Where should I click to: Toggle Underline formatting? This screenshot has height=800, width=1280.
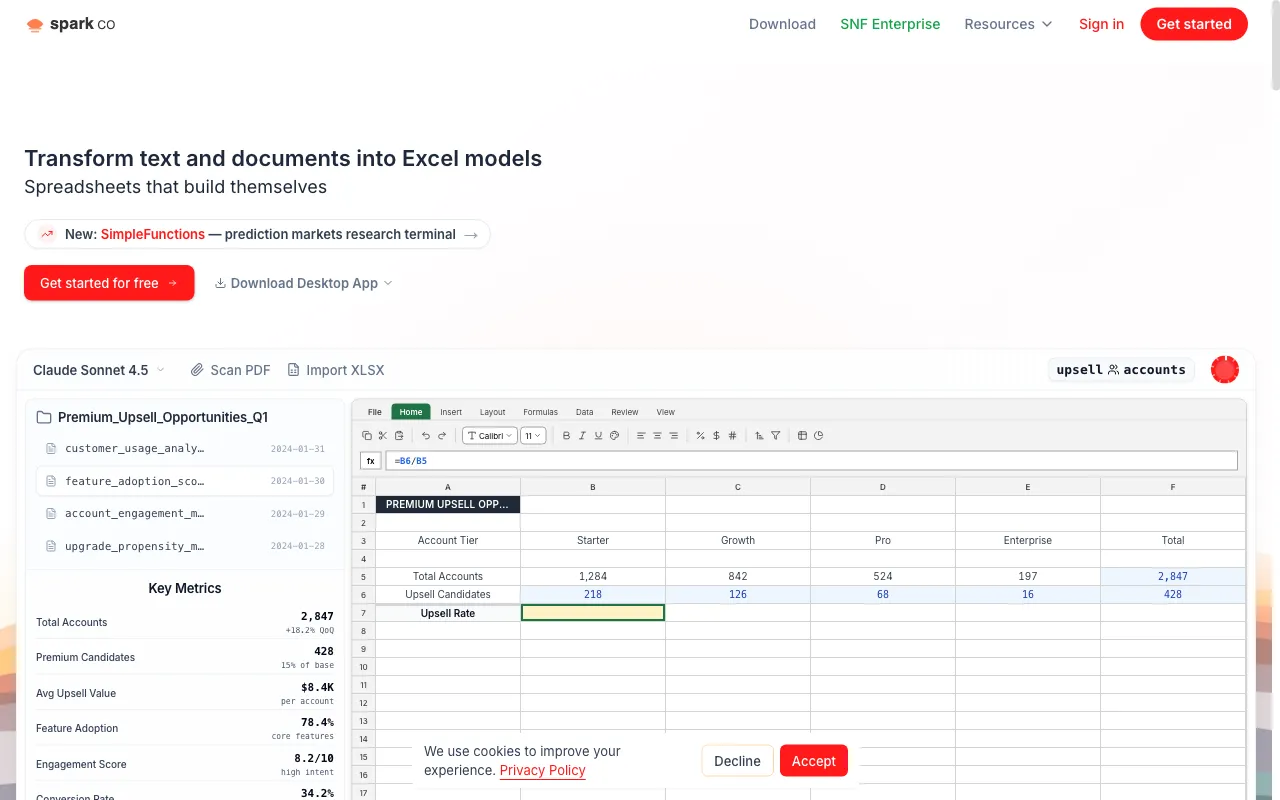coord(598,435)
